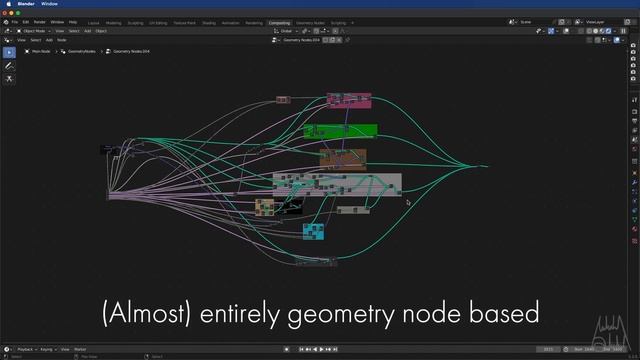
Task: Switch to the UV Editing workspace tab
Action: coord(158,23)
